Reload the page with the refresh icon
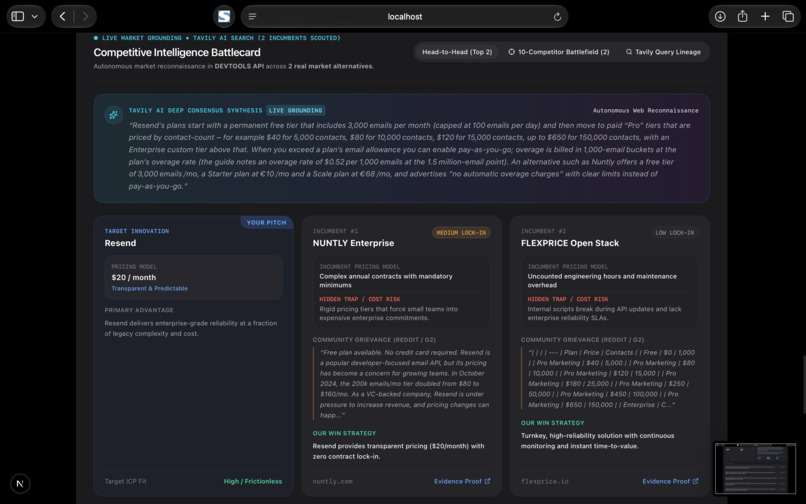 tap(557, 16)
